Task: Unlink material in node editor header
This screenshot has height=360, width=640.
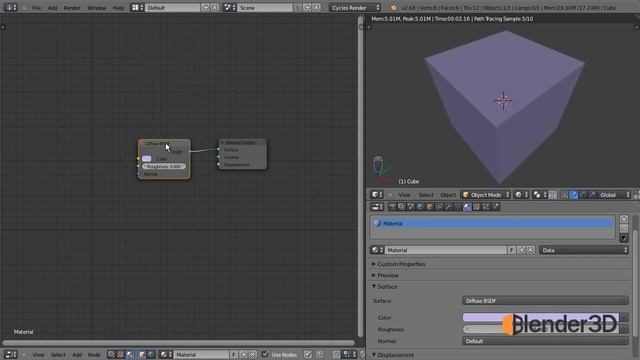Action: click(253, 355)
